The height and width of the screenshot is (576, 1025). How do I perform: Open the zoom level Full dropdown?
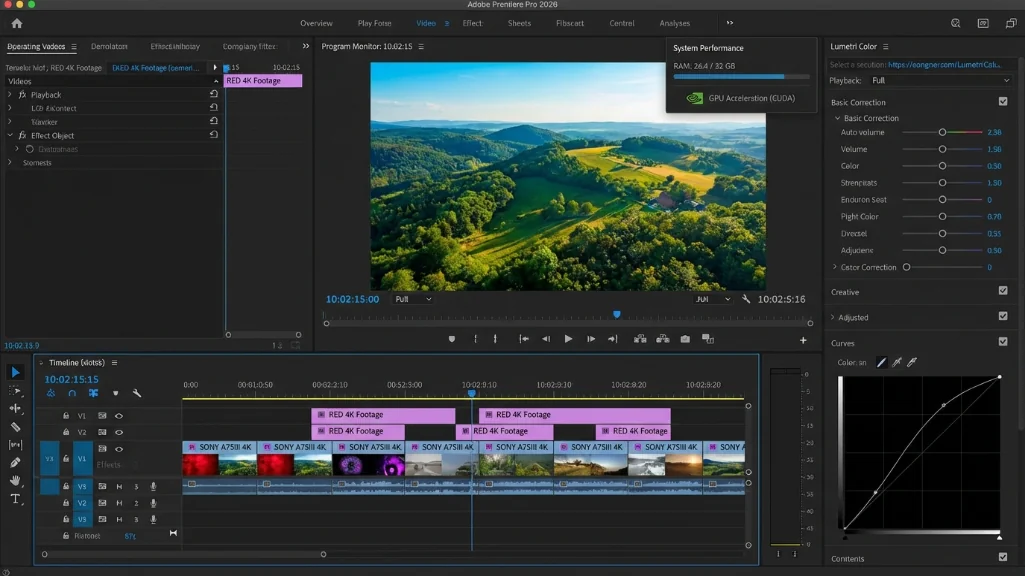coord(412,299)
